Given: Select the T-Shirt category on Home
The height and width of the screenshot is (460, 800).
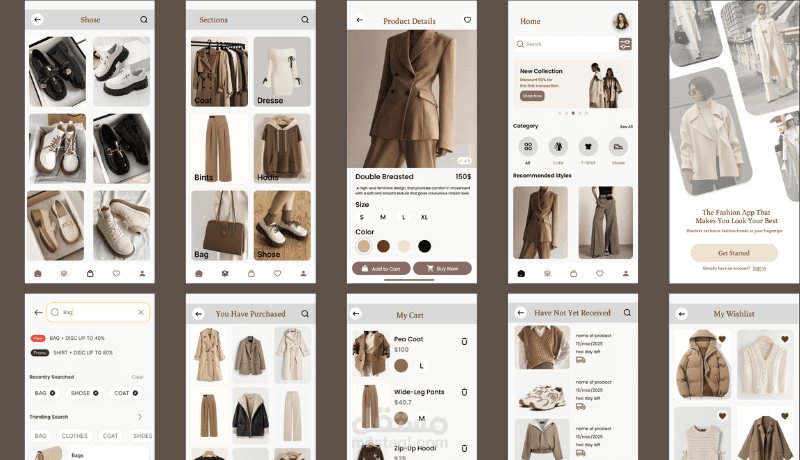Looking at the screenshot, I should [x=588, y=147].
